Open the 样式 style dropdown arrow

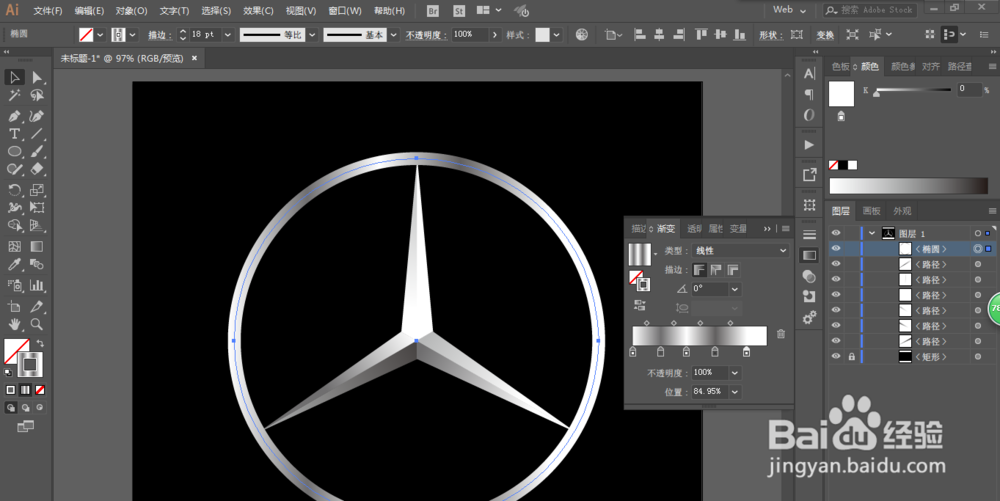click(557, 34)
